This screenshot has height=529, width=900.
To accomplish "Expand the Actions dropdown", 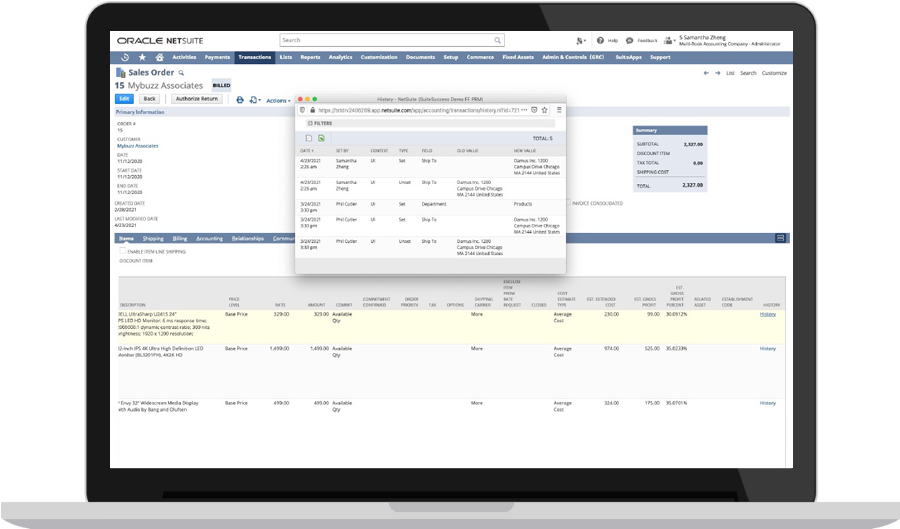I will [x=278, y=100].
